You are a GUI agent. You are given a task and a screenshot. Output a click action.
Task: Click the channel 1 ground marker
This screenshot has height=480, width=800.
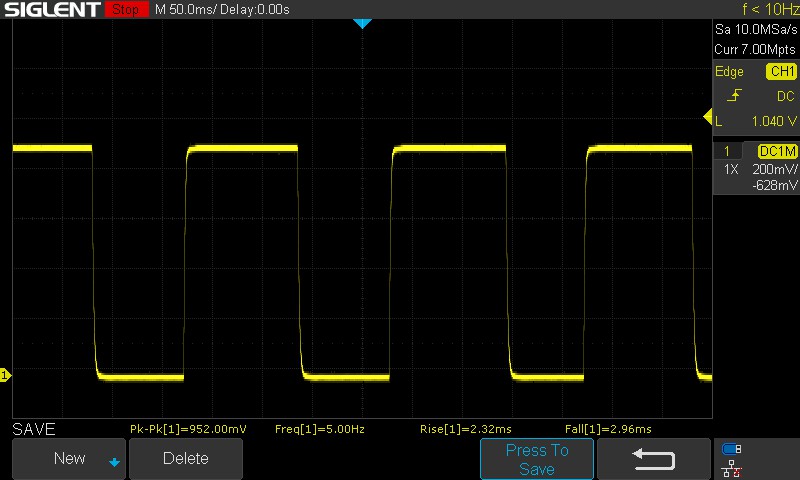[x=5, y=375]
